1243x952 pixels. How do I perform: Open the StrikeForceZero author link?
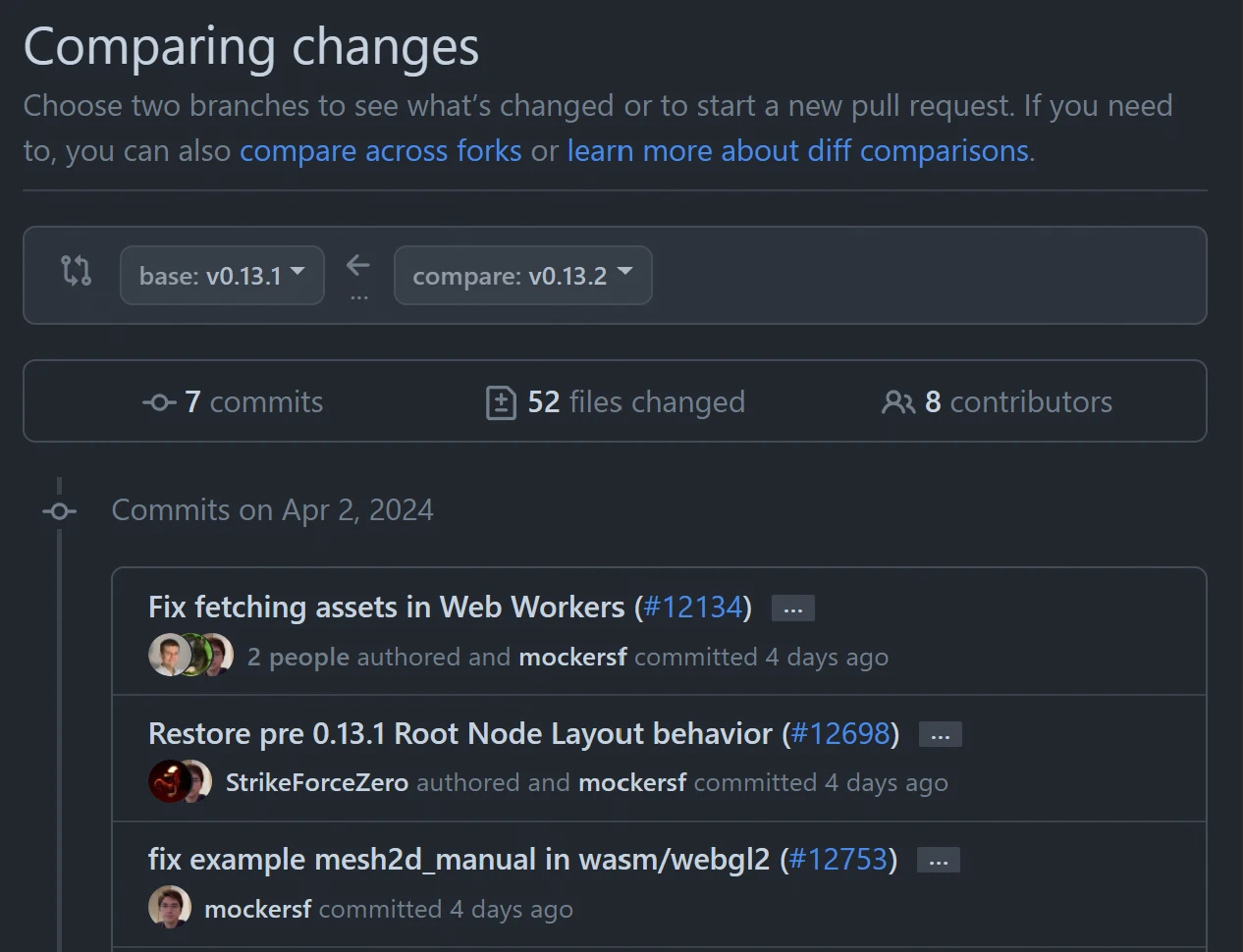click(x=317, y=782)
